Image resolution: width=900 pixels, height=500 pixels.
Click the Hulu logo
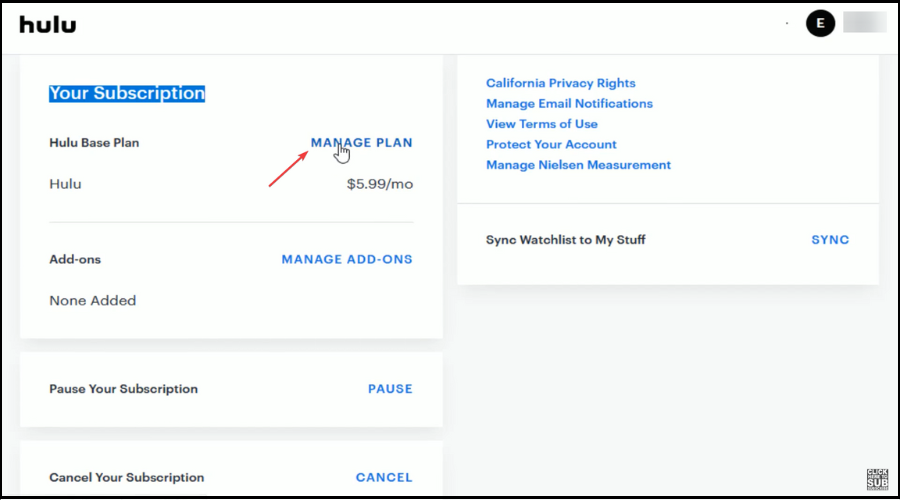click(x=48, y=25)
